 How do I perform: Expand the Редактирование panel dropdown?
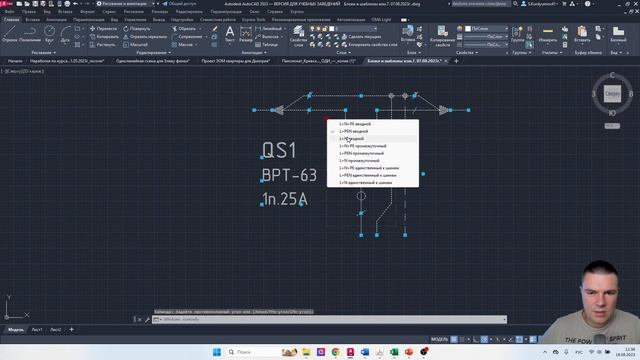click(153, 53)
